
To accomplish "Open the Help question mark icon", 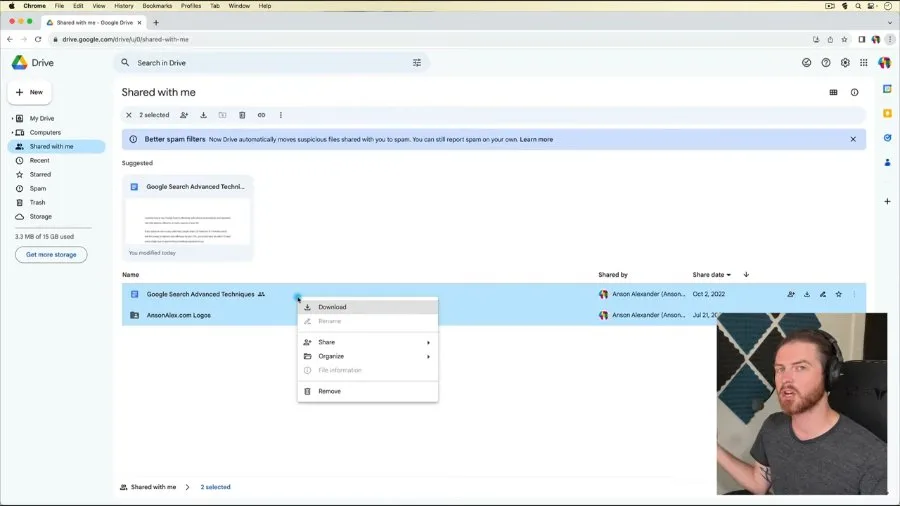I will pyautogui.click(x=825, y=63).
